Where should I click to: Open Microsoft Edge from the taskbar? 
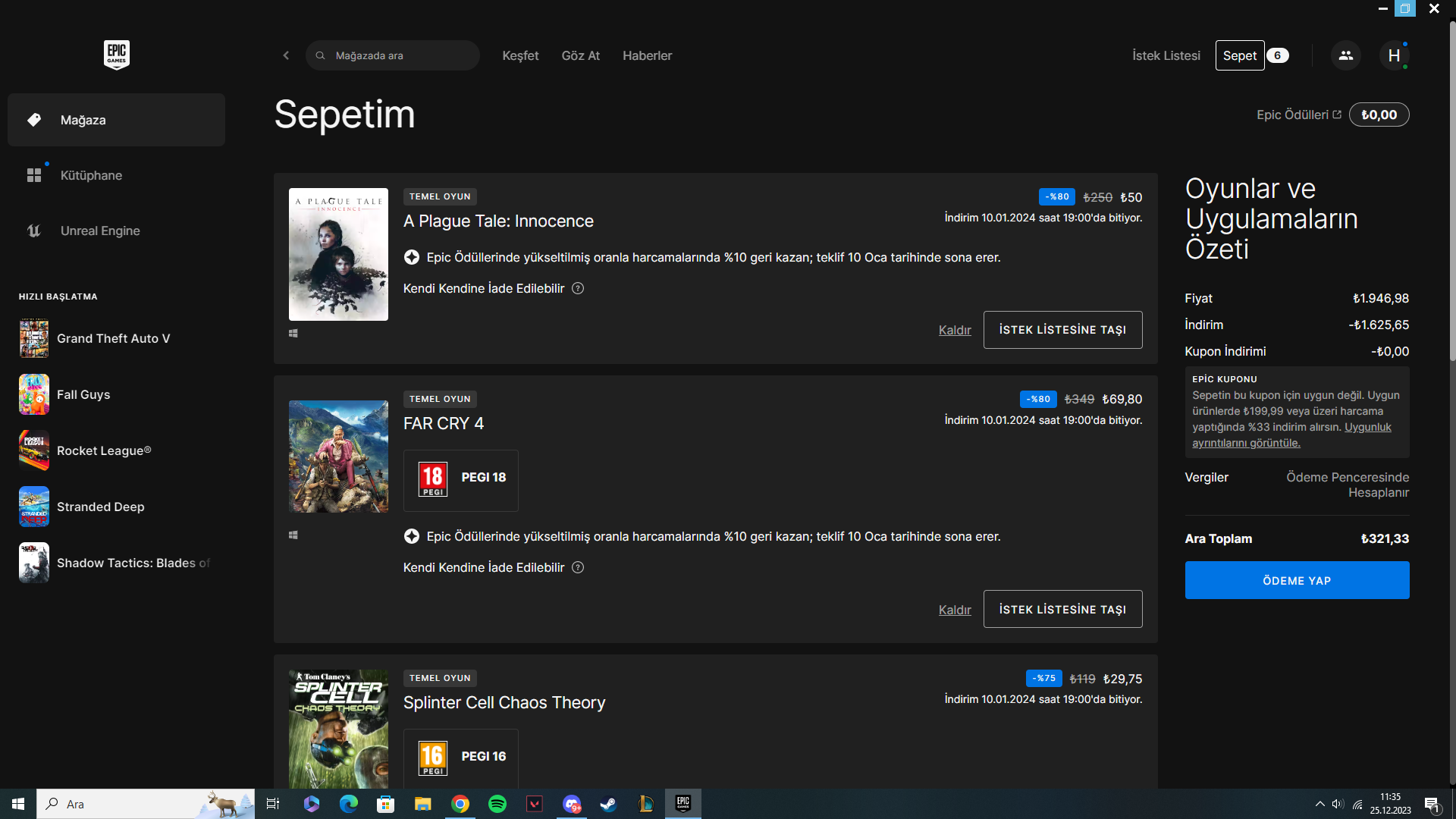[x=349, y=804]
